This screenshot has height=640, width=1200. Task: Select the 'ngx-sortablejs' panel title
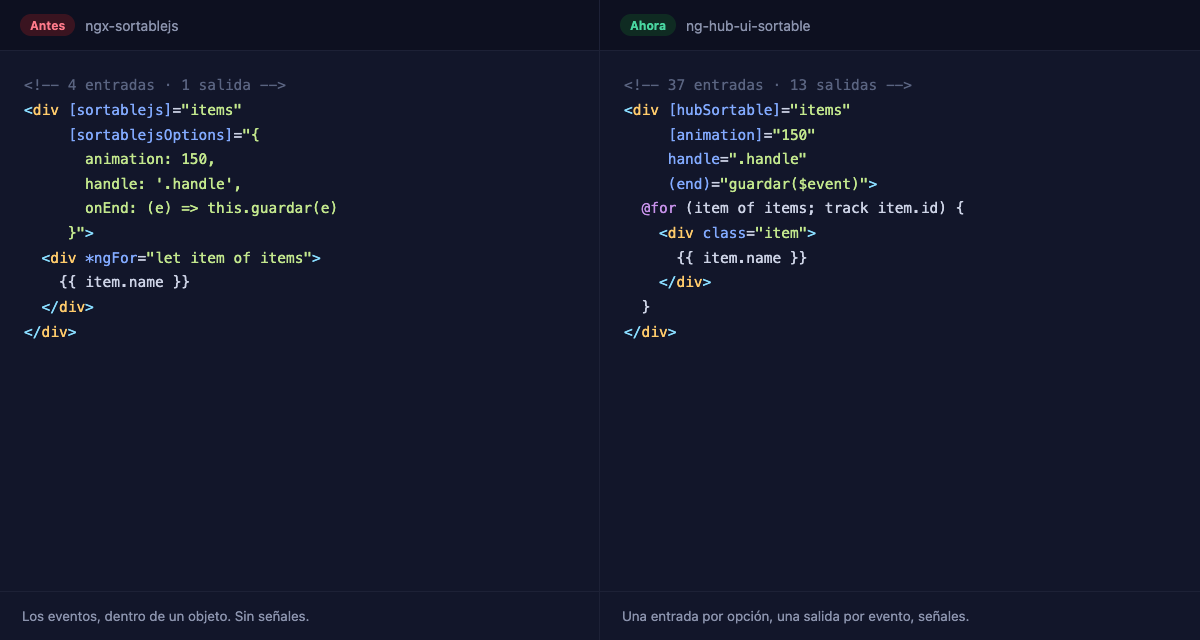[x=132, y=26]
